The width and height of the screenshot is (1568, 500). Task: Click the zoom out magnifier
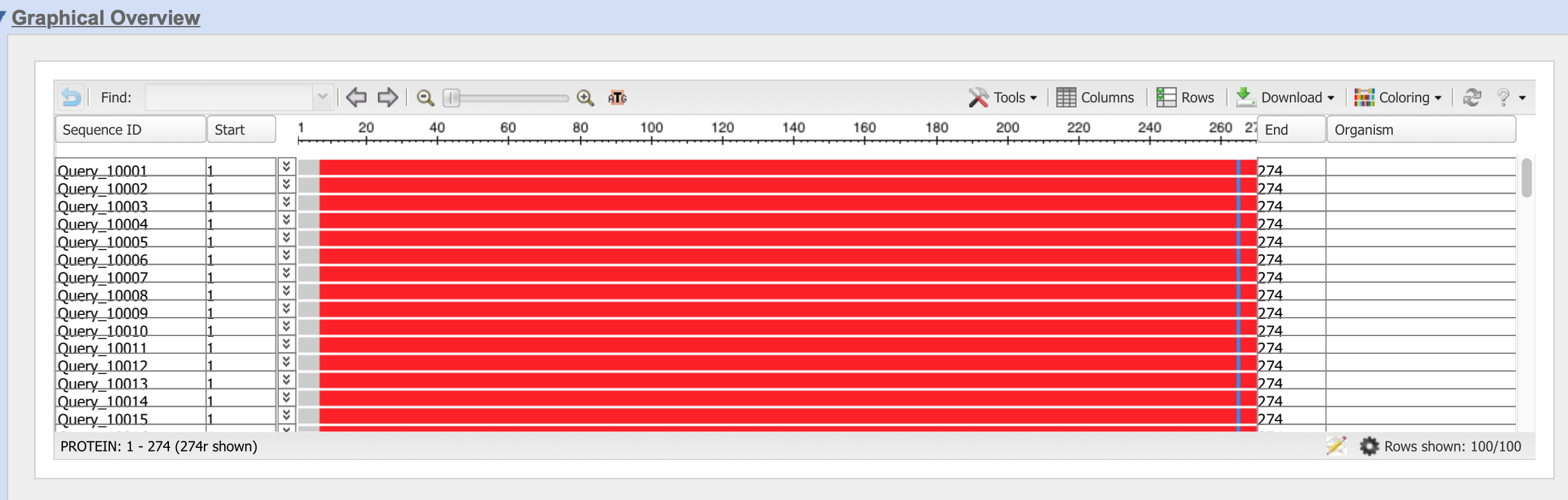tap(425, 97)
